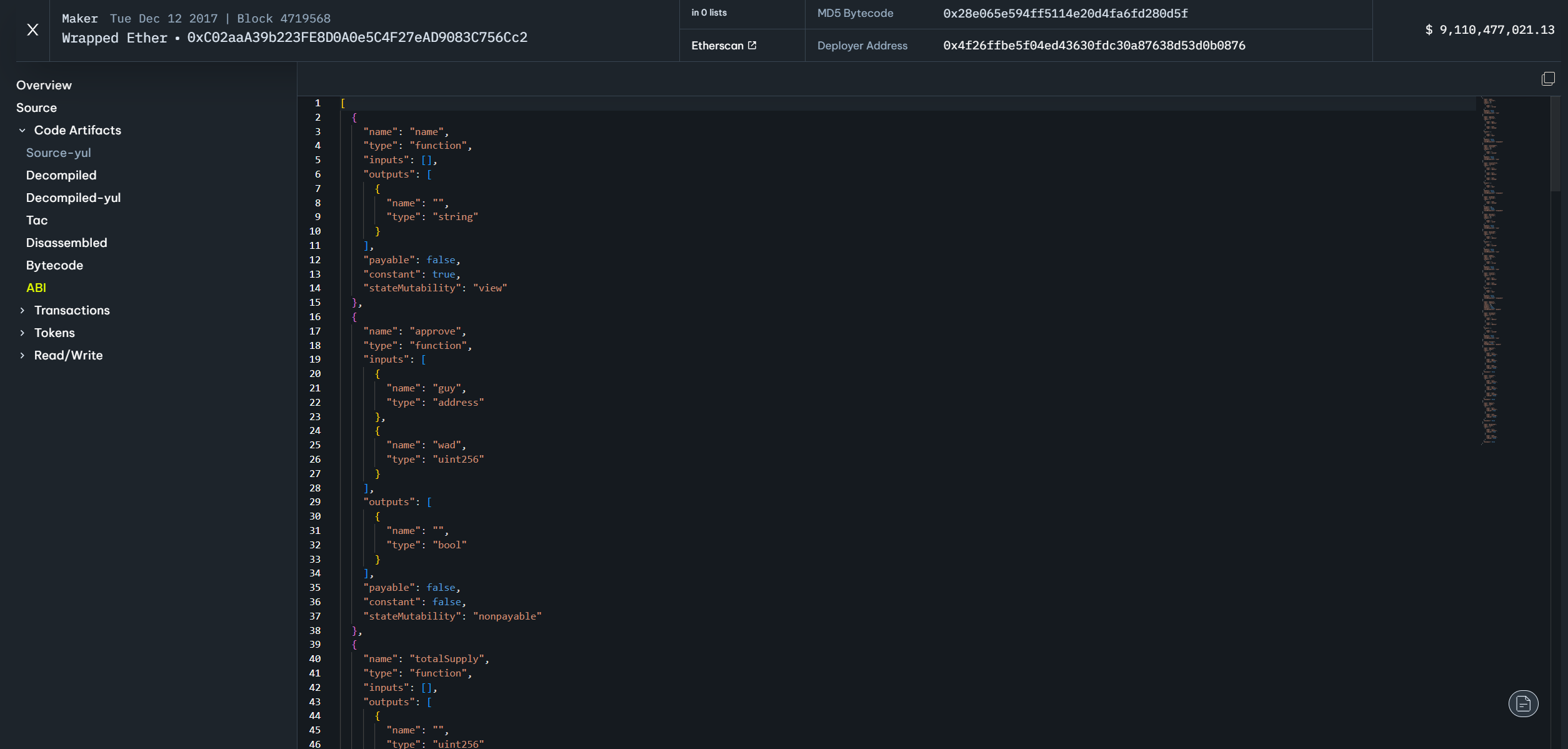Click the round document icon at bottom right
This screenshot has width=1568, height=749.
pyautogui.click(x=1523, y=703)
